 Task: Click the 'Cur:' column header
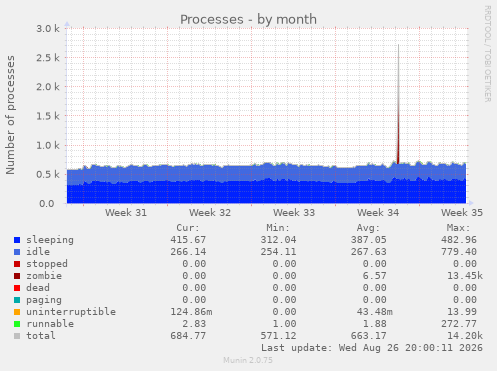[x=188, y=228]
